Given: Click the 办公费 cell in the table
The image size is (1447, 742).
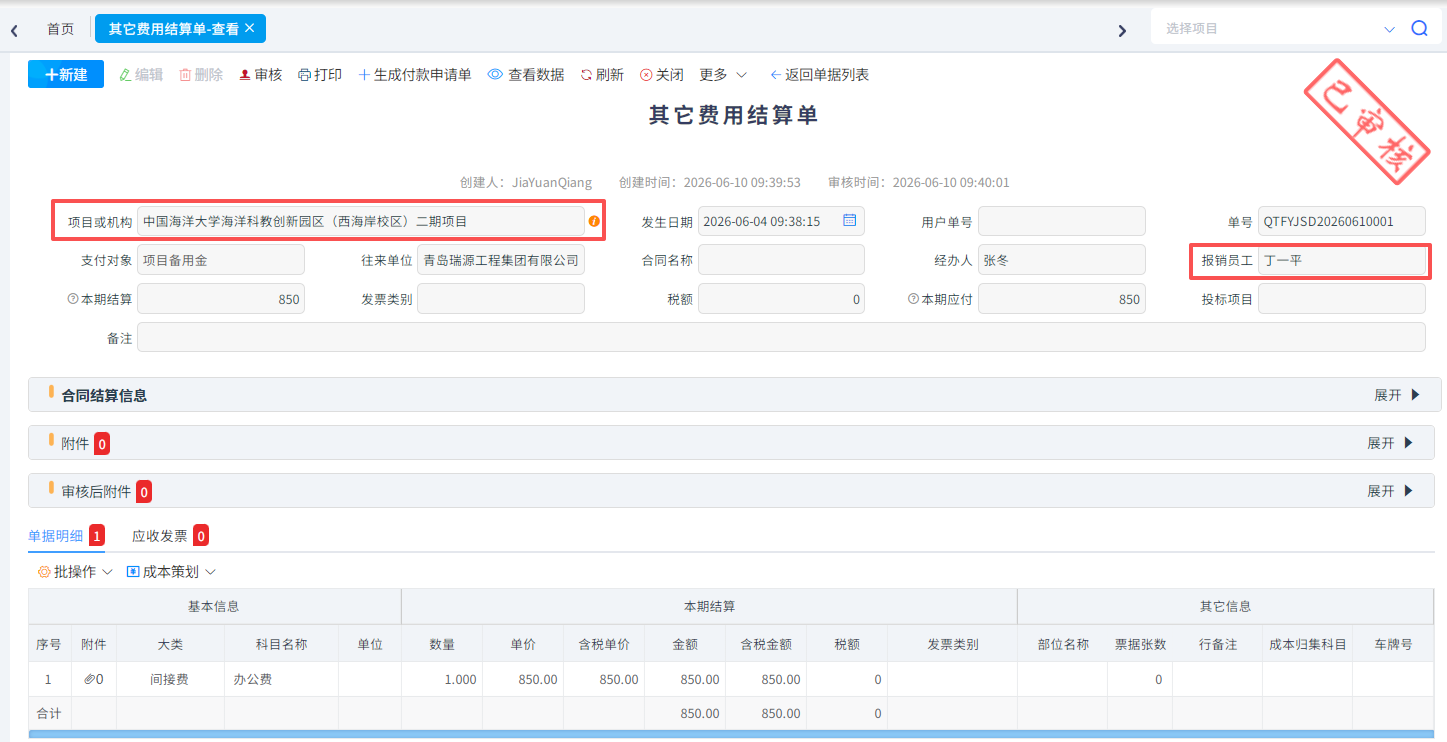Looking at the screenshot, I should pyautogui.click(x=281, y=679).
